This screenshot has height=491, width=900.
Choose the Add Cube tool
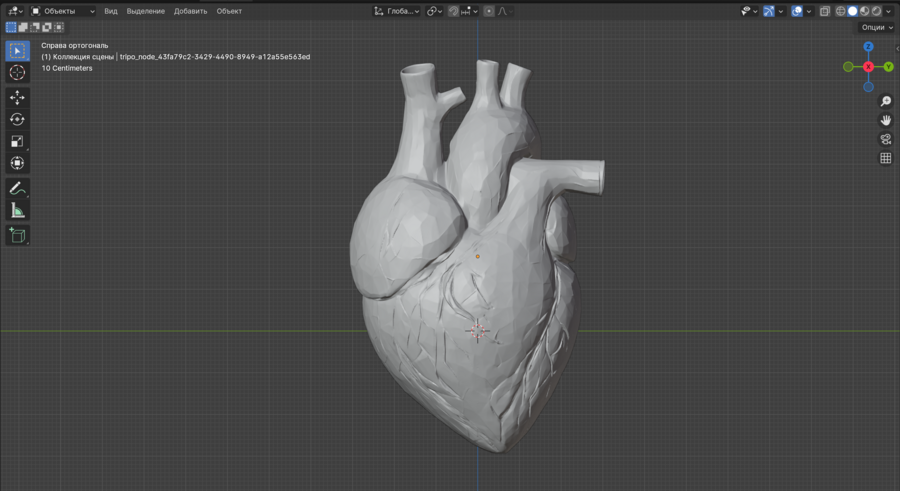(17, 235)
